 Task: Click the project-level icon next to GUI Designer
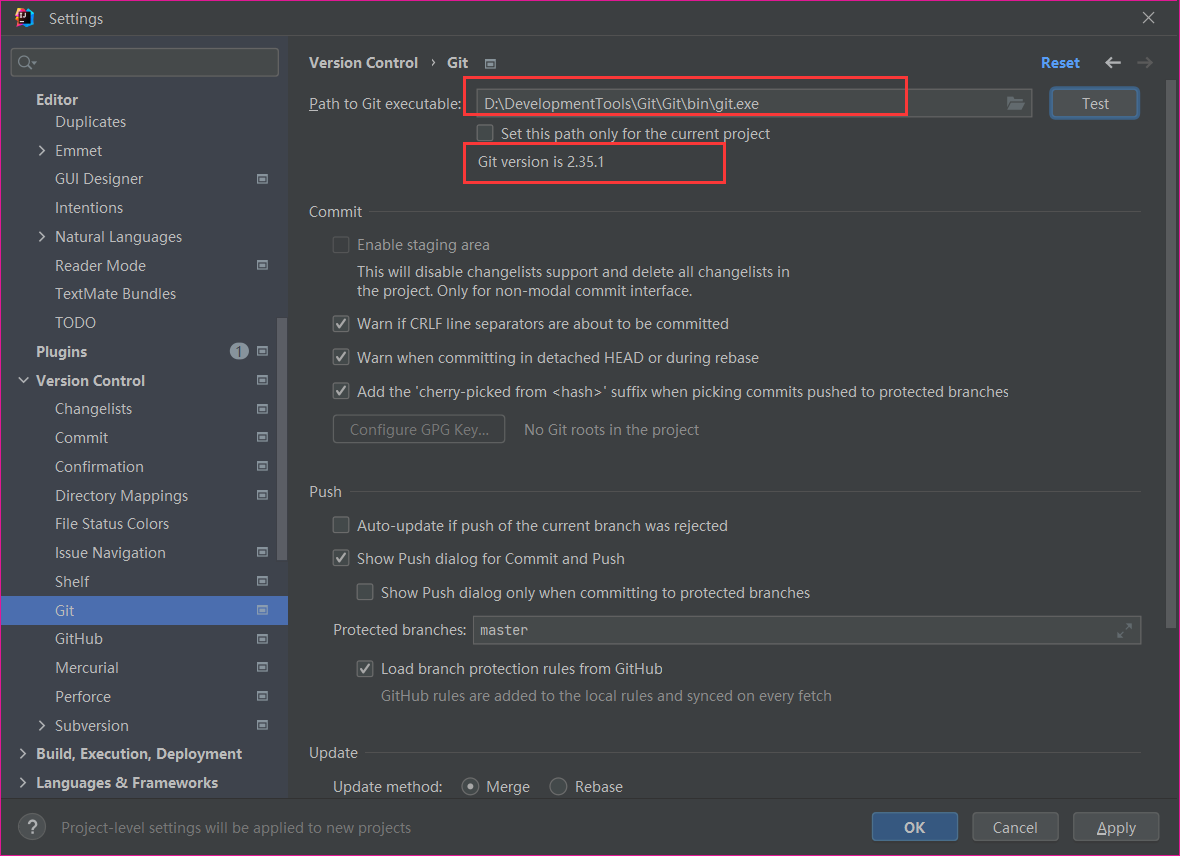point(262,179)
